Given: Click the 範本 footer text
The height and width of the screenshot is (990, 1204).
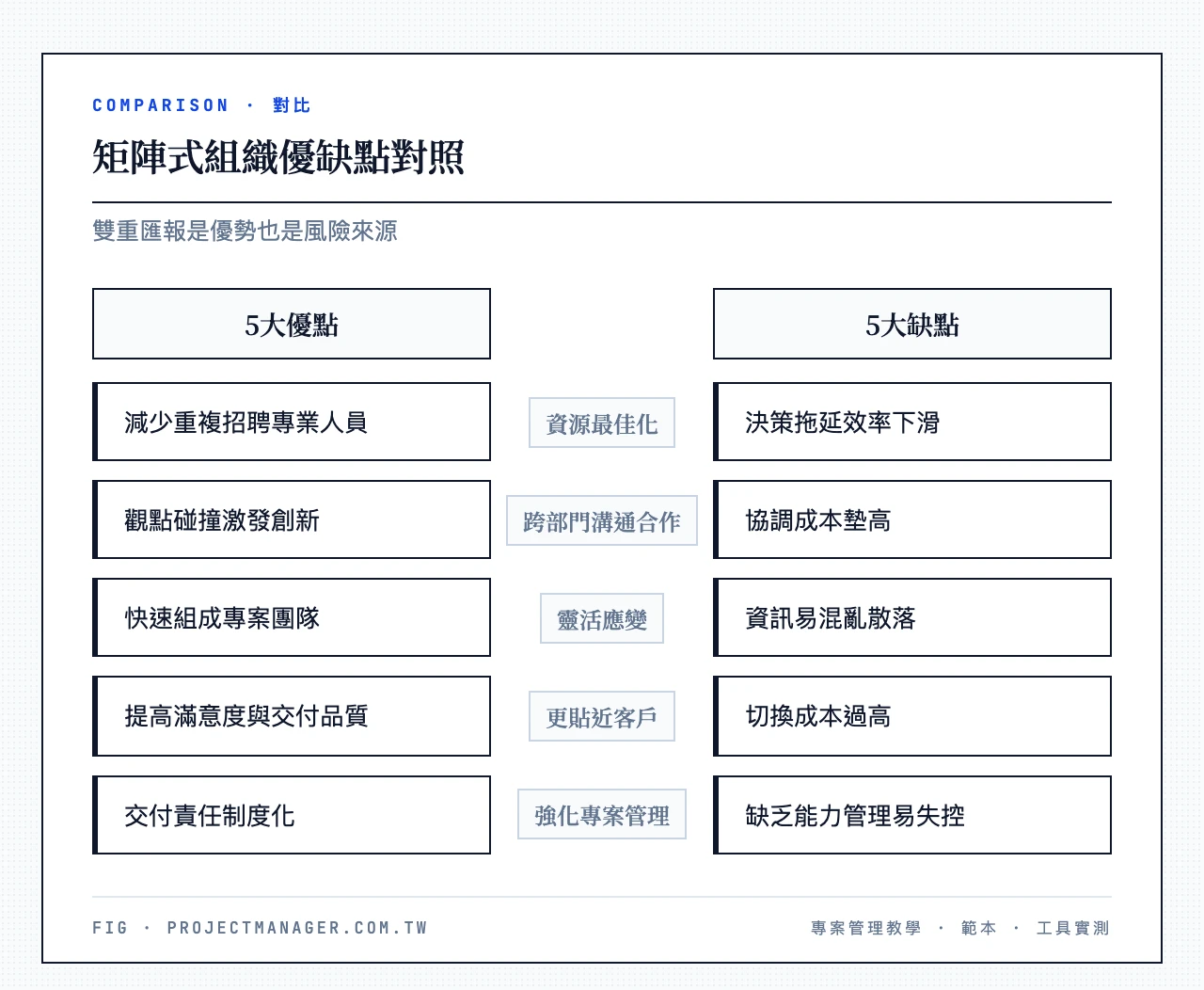Looking at the screenshot, I should tap(979, 928).
